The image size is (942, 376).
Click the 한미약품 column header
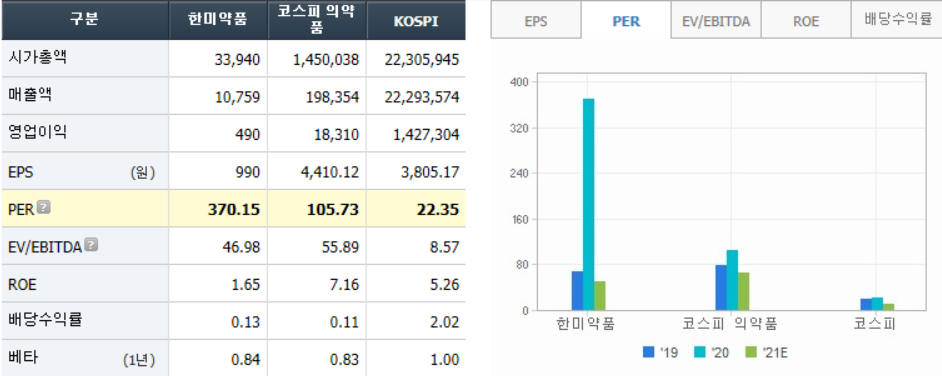tap(218, 20)
